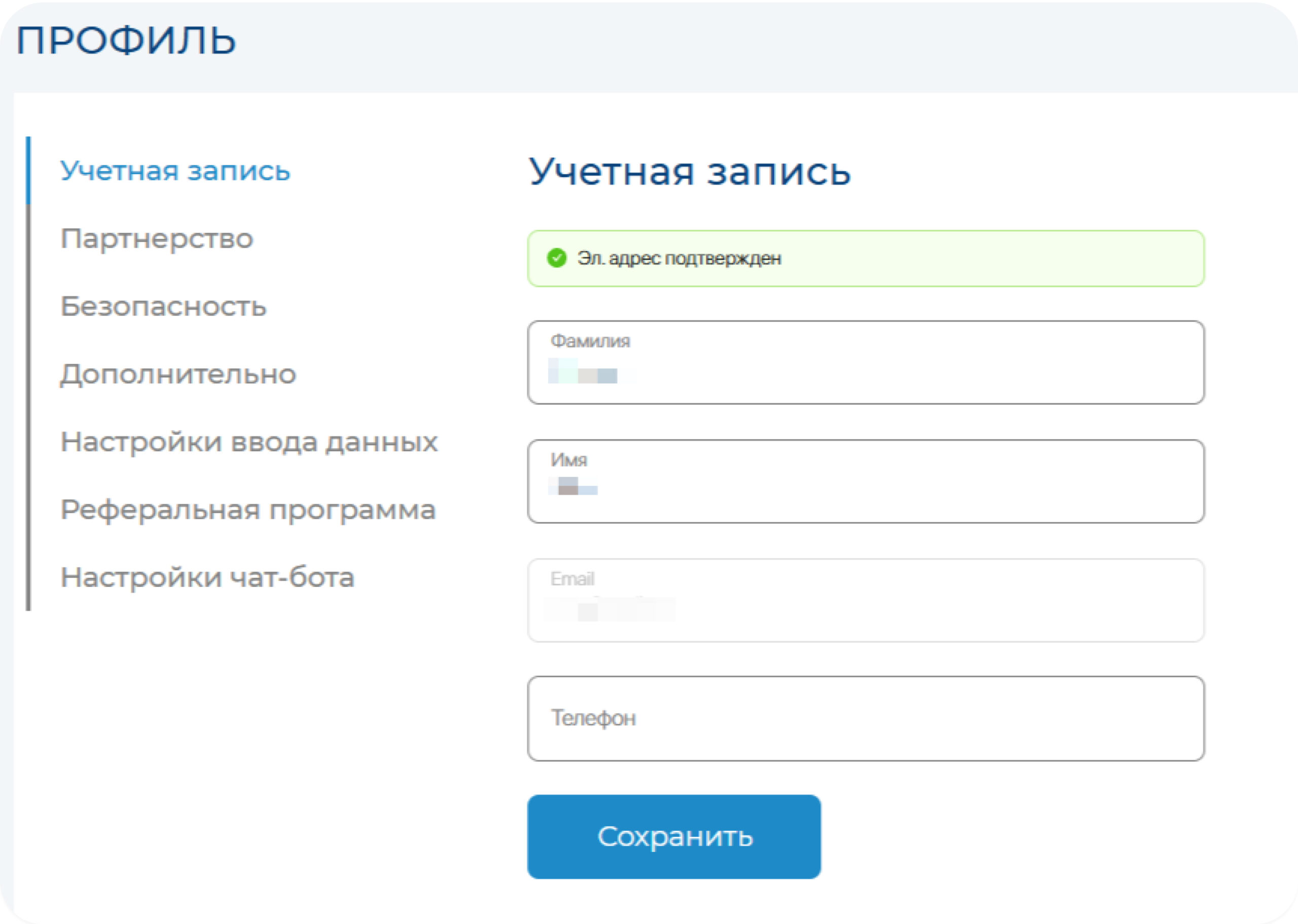Image resolution: width=1298 pixels, height=924 pixels.
Task: Click the blue active indicator bar in sidebar
Action: 28,170
